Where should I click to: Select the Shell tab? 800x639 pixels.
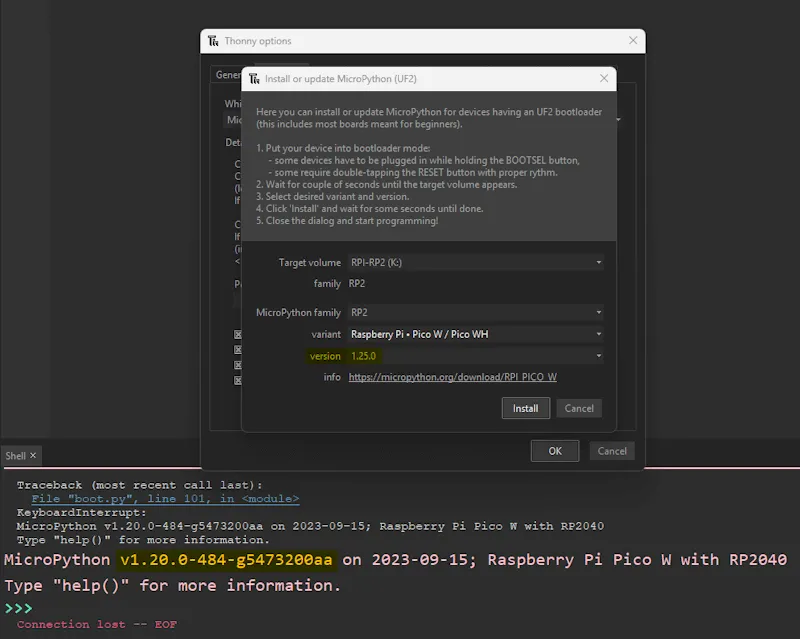point(15,455)
